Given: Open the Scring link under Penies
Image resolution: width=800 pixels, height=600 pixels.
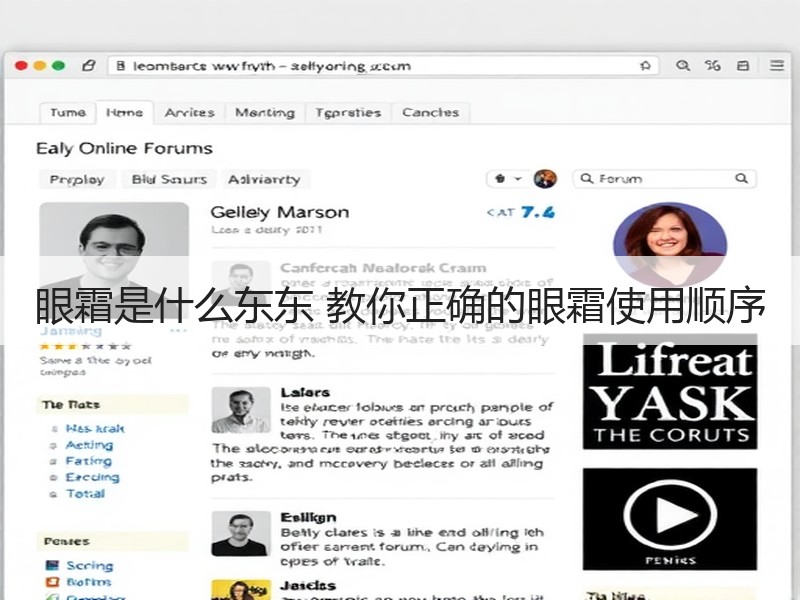Looking at the screenshot, I should [x=90, y=565].
